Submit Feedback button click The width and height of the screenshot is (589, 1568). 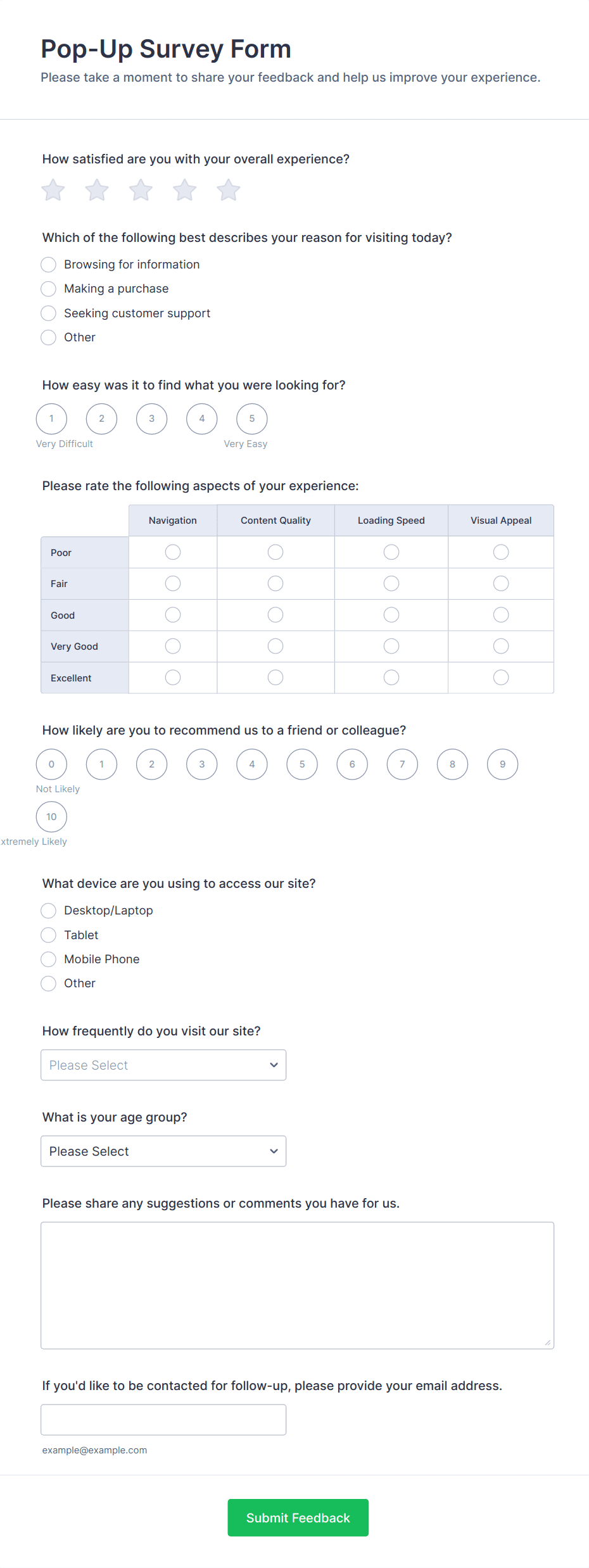pos(298,1517)
